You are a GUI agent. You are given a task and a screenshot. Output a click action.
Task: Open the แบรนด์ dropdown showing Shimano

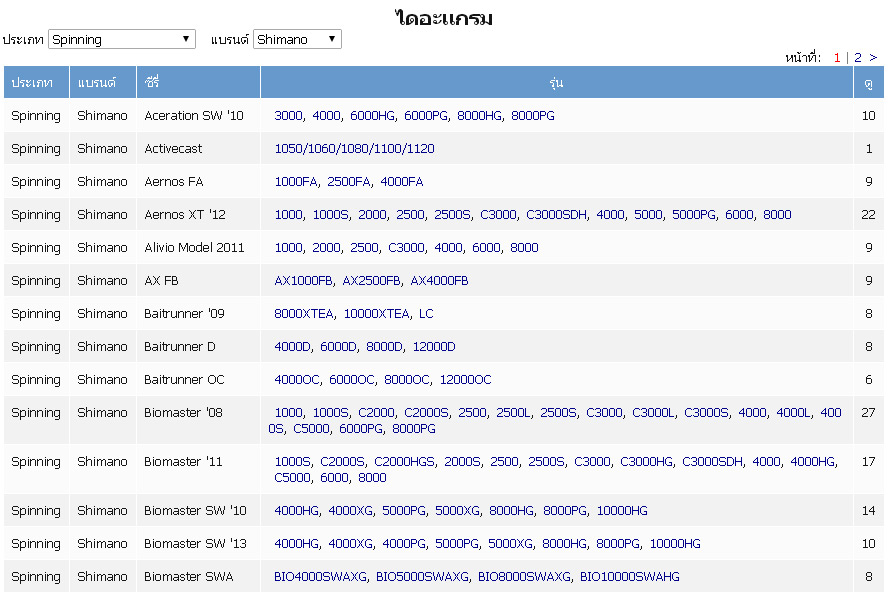(x=297, y=39)
